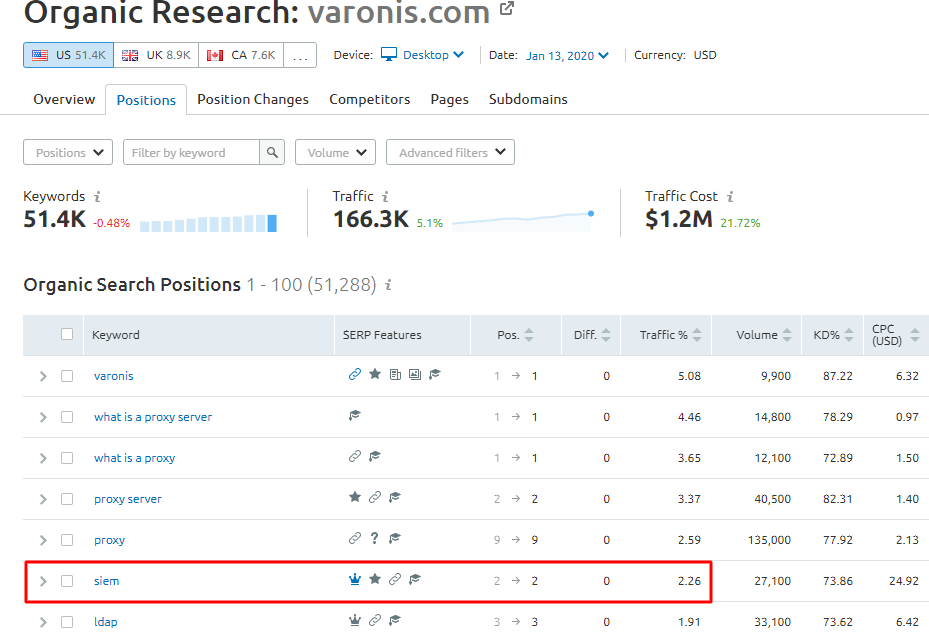Click the reviews star icon in varonis row
Screen dimensions: 929x638
[x=375, y=374]
